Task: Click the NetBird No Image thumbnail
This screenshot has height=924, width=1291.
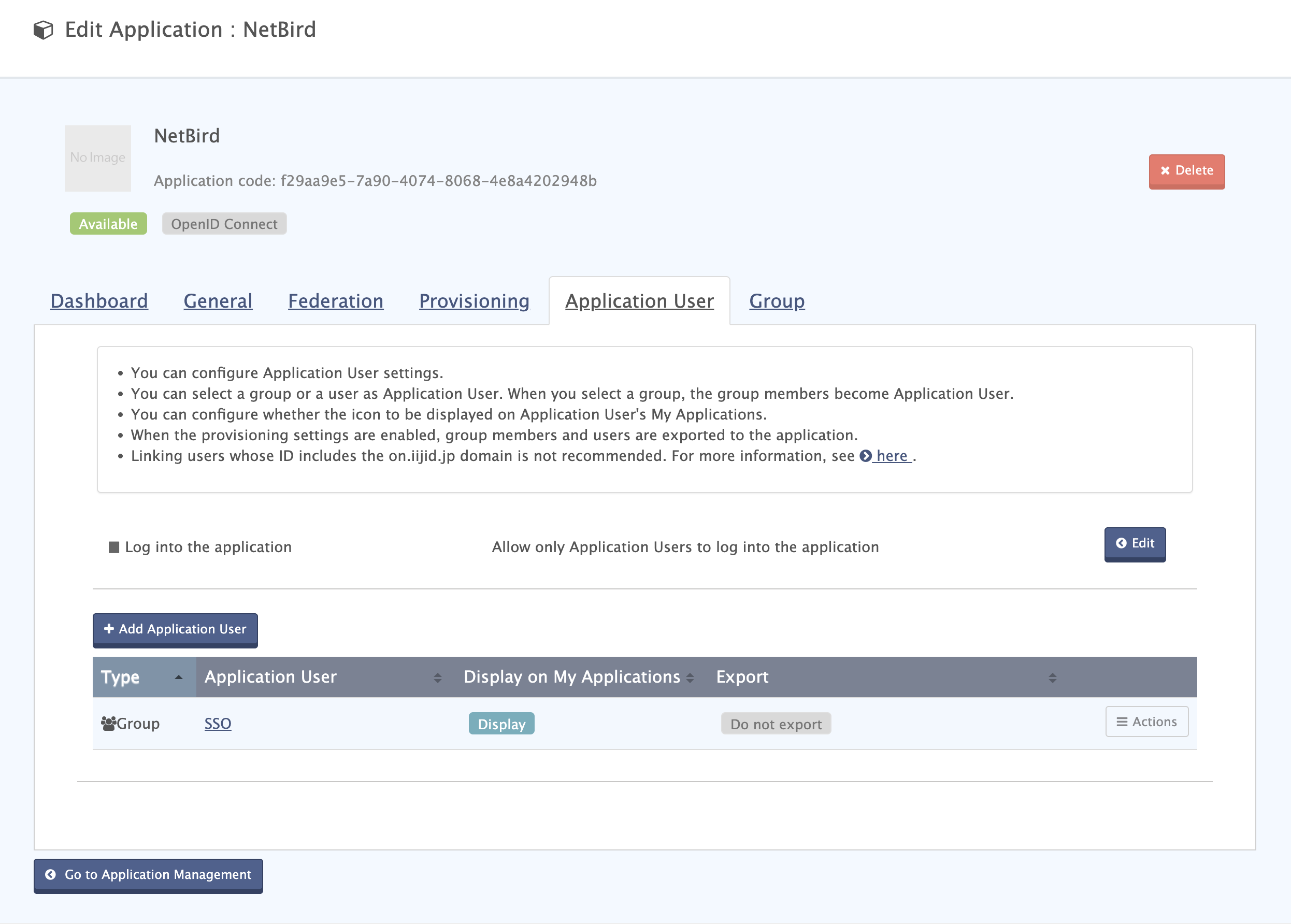Action: [x=98, y=158]
